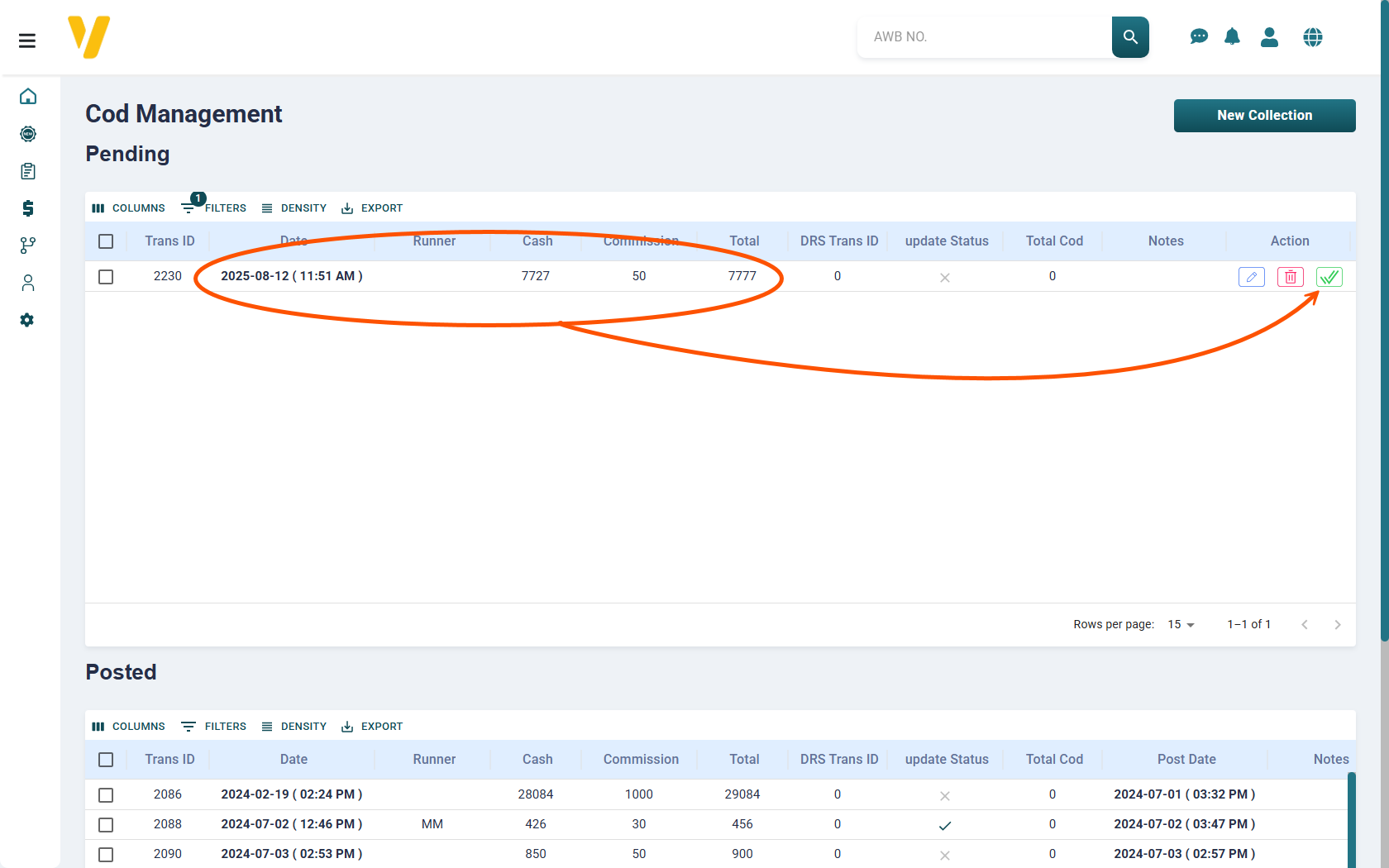The image size is (1389, 868).
Task: Open the hamburger menu
Action: (27, 41)
